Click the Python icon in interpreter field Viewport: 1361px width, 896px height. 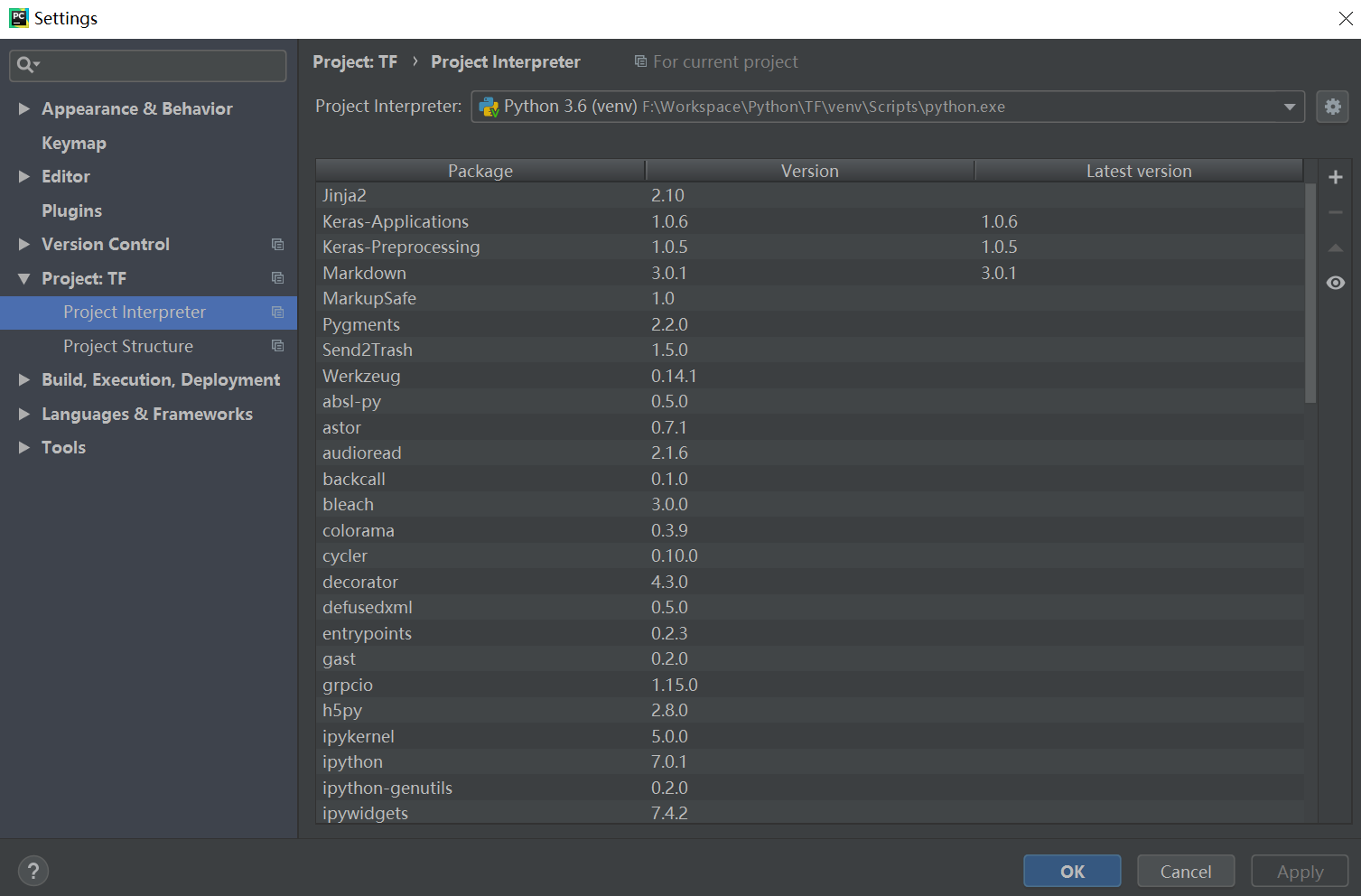click(489, 107)
